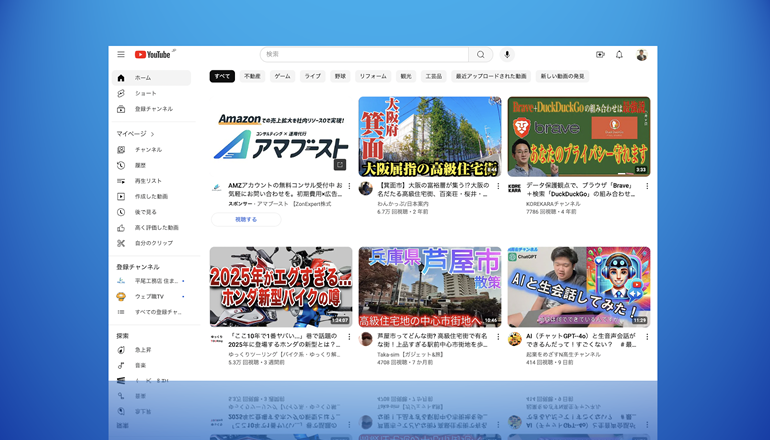Open 再生リスト playlists
Image resolution: width=770 pixels, height=440 pixels.
(x=151, y=181)
